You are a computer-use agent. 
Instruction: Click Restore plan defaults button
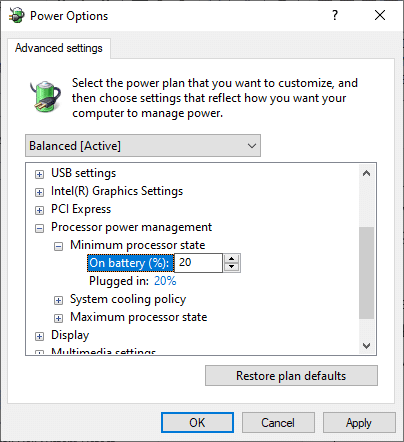[x=291, y=376]
